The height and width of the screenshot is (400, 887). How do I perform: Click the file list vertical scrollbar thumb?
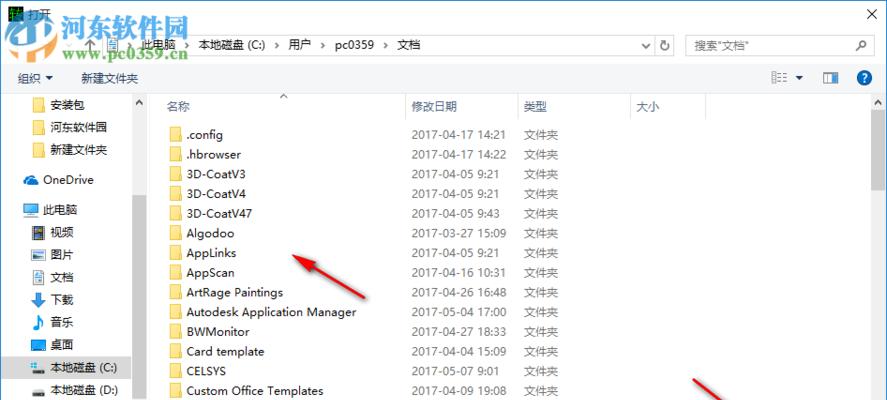878,150
